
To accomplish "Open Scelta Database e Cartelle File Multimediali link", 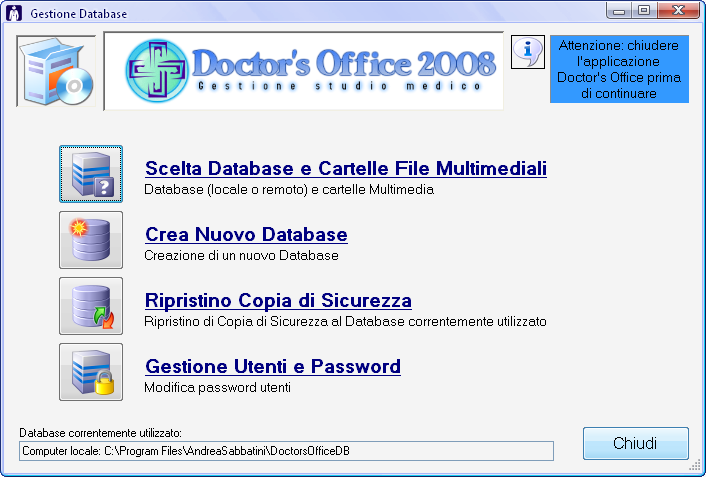I will (x=346, y=168).
